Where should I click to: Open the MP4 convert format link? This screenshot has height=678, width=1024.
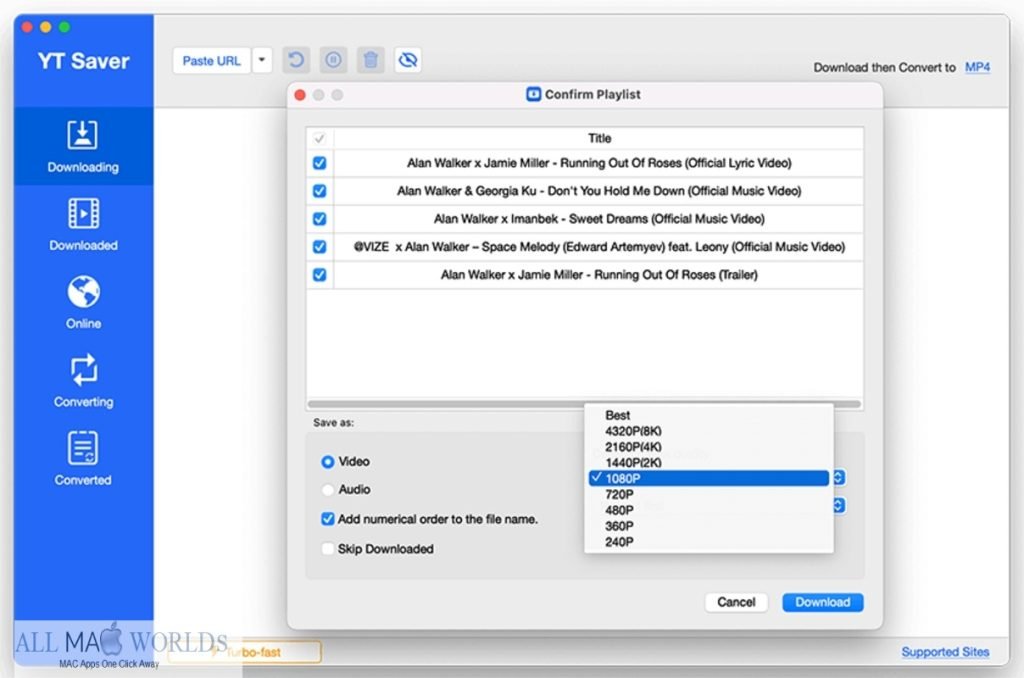coord(977,67)
